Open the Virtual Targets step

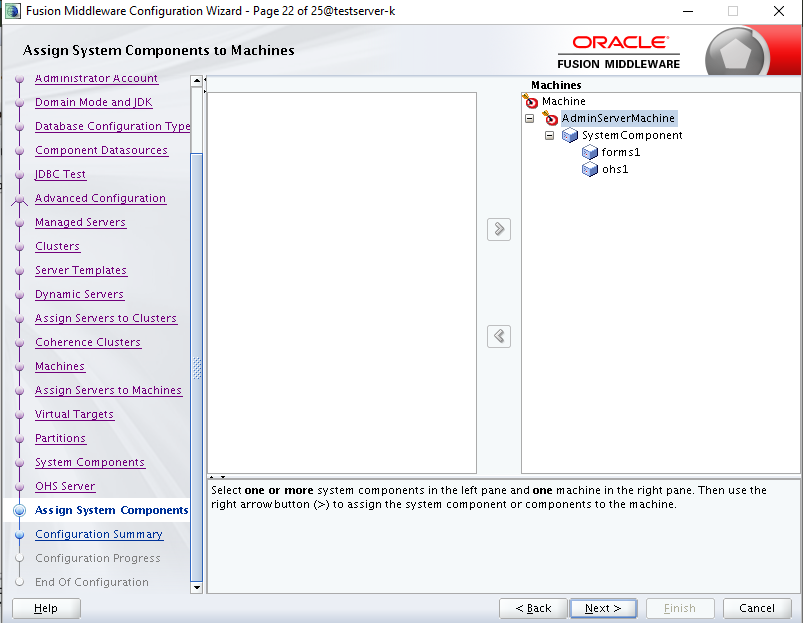click(74, 415)
